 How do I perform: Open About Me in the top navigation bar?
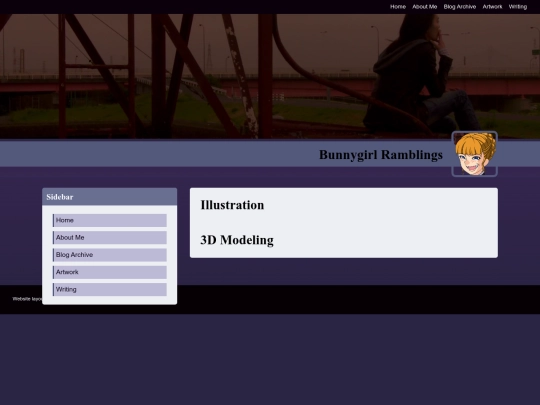[425, 7]
